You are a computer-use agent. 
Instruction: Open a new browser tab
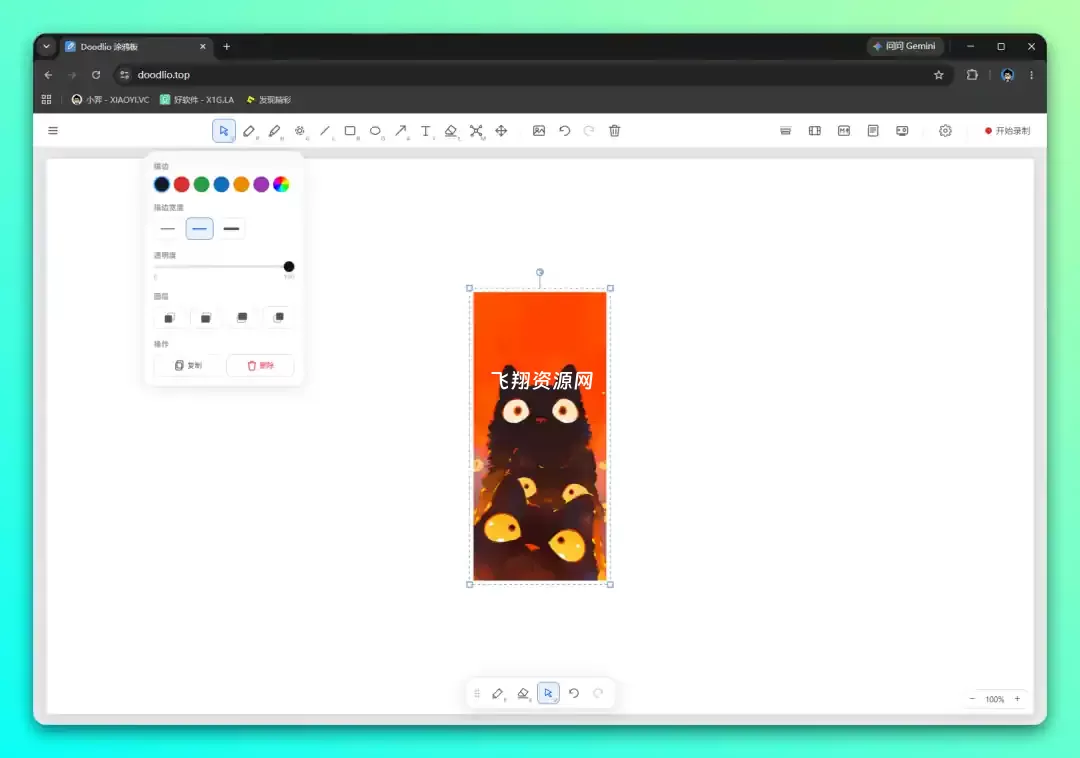[x=227, y=47]
